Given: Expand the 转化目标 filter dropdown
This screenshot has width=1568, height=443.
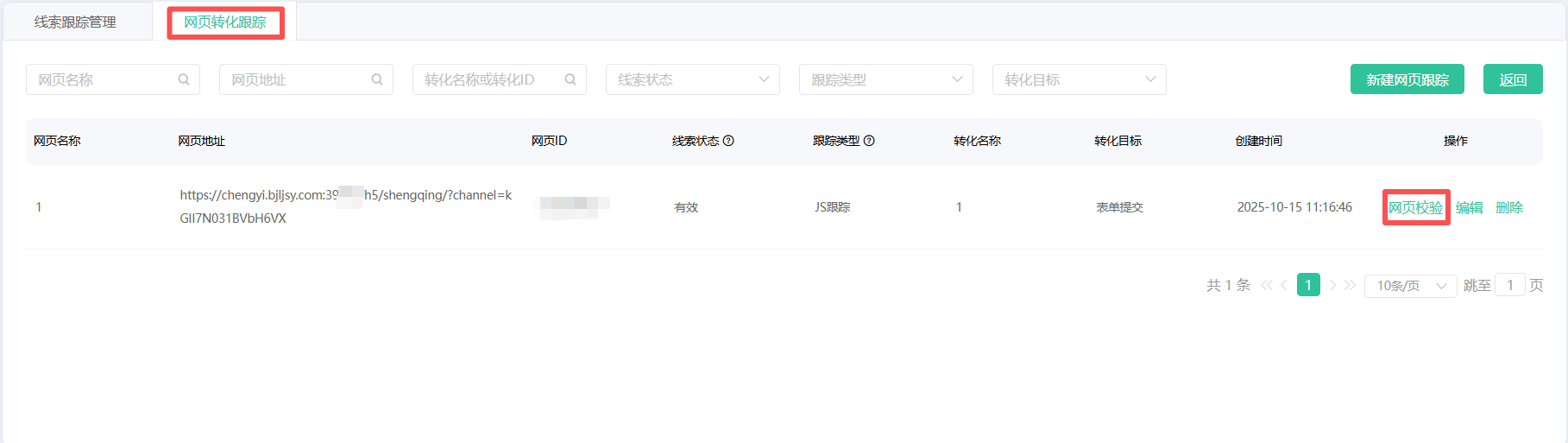Looking at the screenshot, I should (x=1079, y=79).
